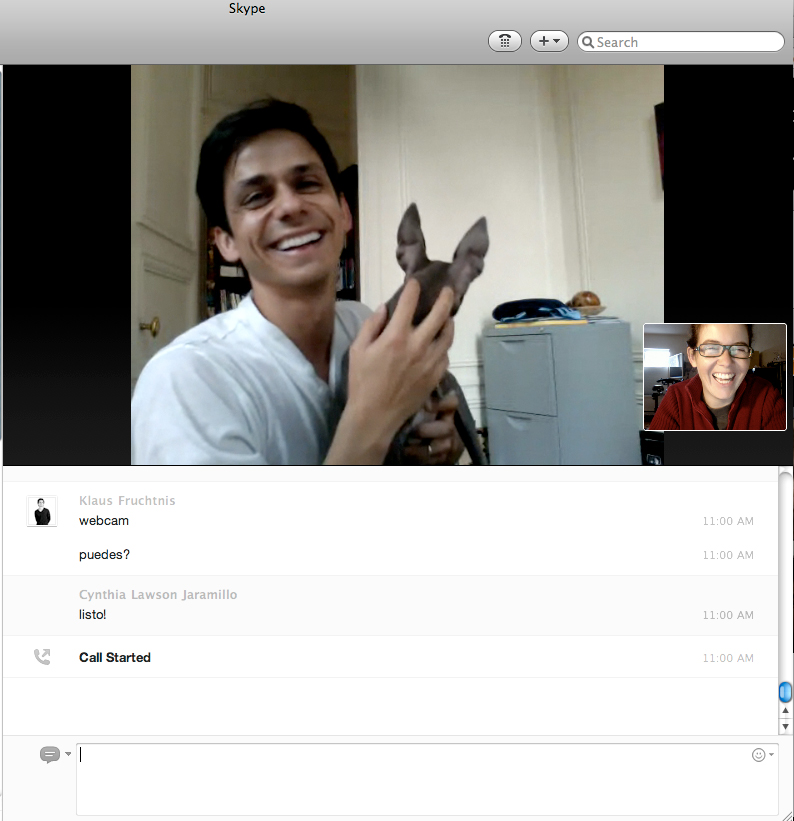Viewport: 794px width, 821px height.
Task: Click Klaus Fruchtnis profile picture
Action: pos(42,511)
